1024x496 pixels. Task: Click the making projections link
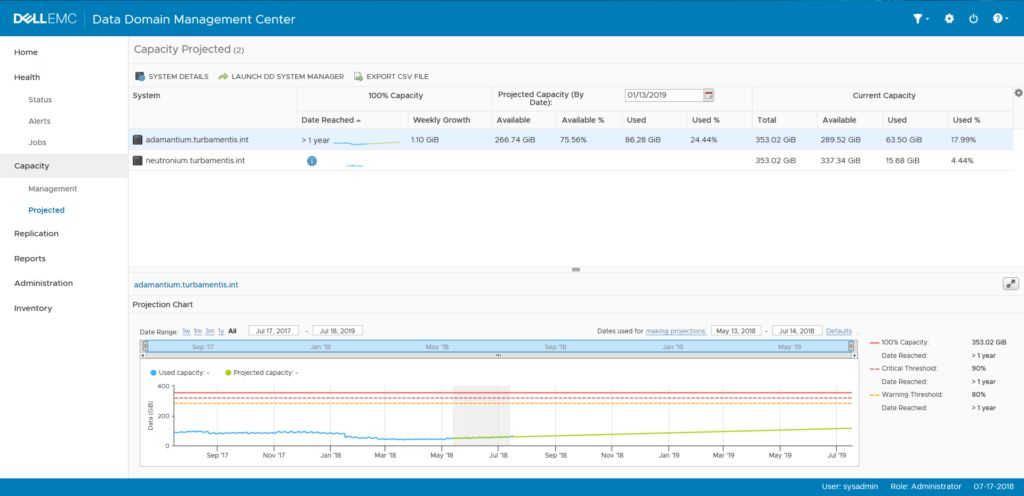676,331
